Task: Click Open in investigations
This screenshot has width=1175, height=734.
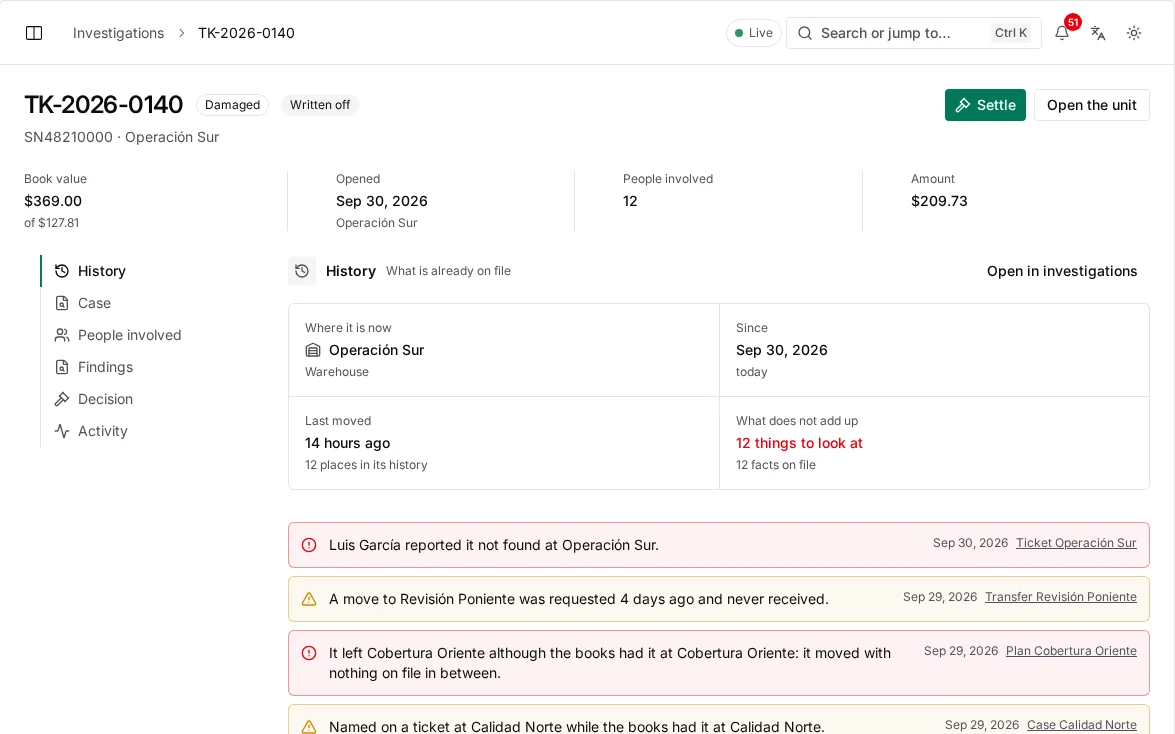Action: click(1062, 271)
